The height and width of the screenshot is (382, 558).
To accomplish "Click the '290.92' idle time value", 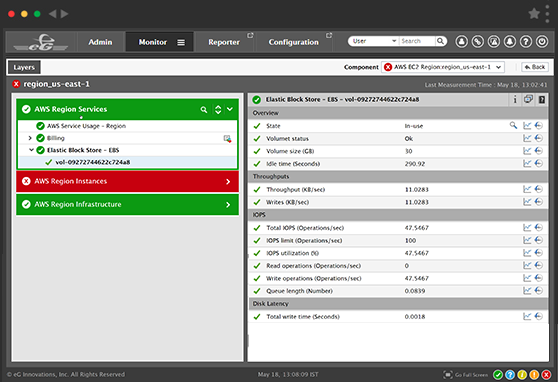I will [415, 164].
